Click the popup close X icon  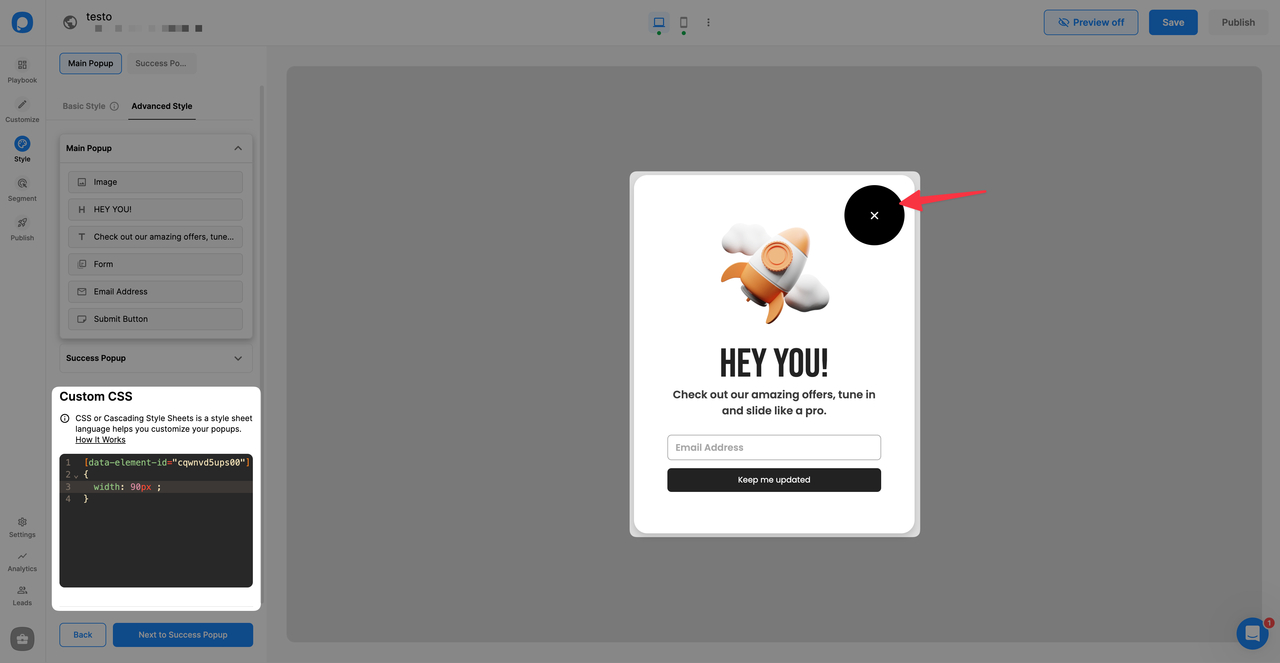(874, 214)
